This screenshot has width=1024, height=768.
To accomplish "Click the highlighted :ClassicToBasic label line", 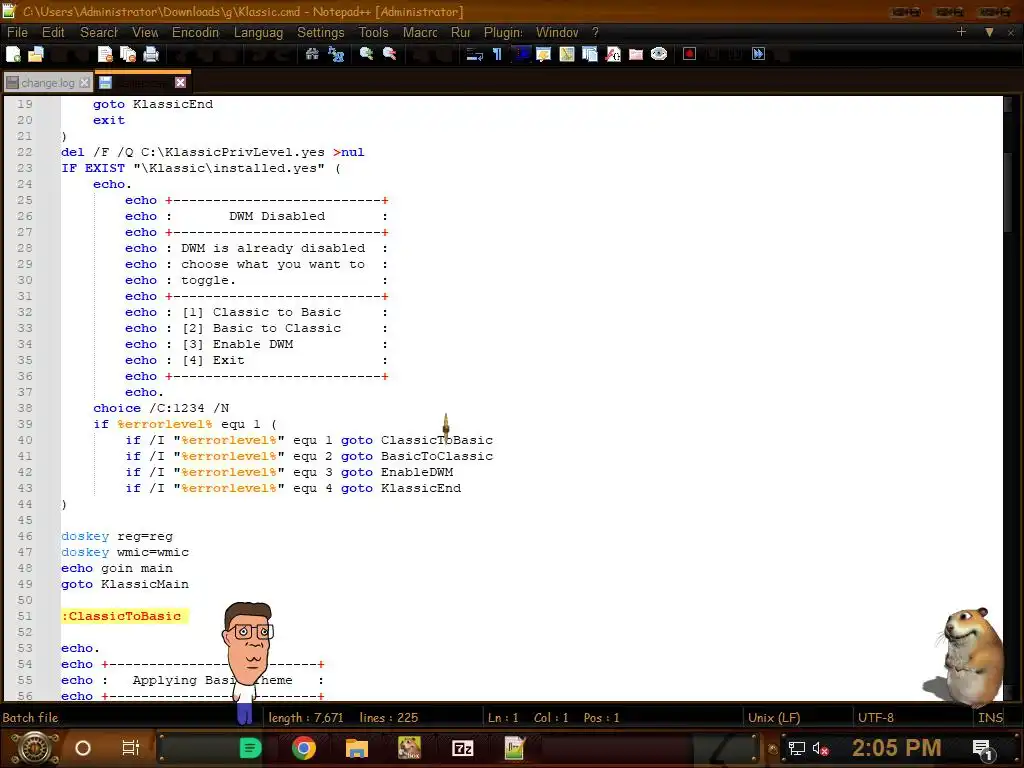I will pyautogui.click(x=124, y=616).
